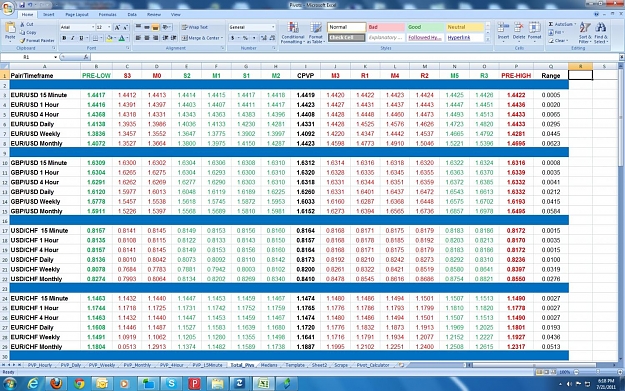Toggle underline formatting
This screenshot has height=391, width=625.
pyautogui.click(x=81, y=38)
